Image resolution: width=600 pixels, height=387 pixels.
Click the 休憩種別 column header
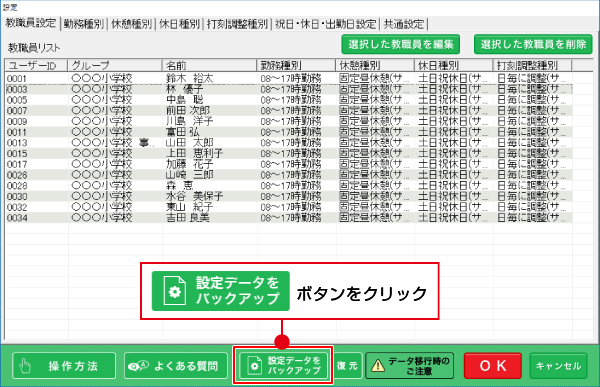(375, 65)
